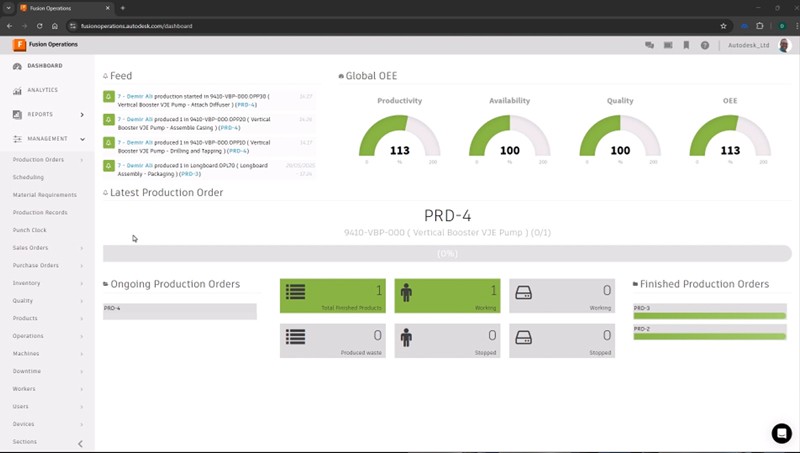This screenshot has width=800, height=453.
Task: Expand Production Orders submenu arrow
Action: (82, 160)
